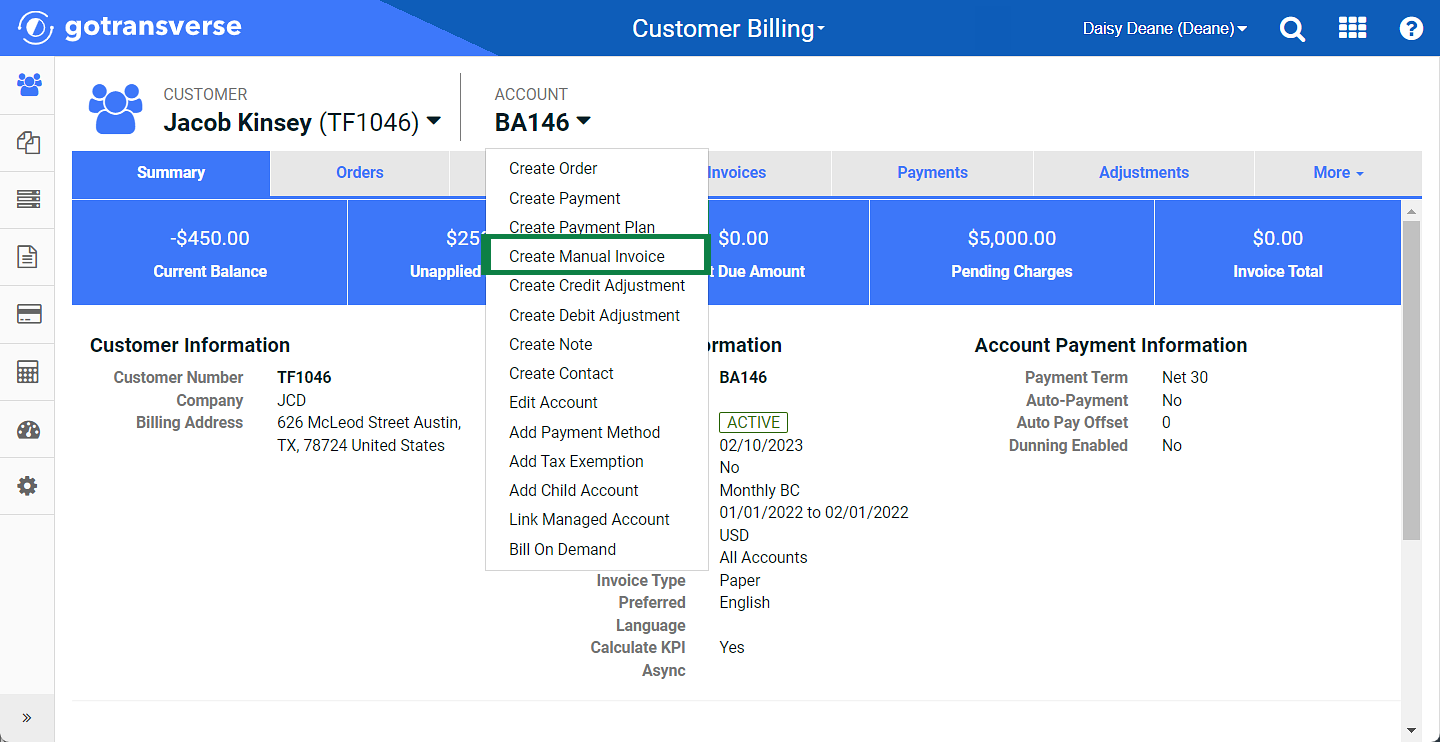Switch to the Summary tab

coord(171,173)
